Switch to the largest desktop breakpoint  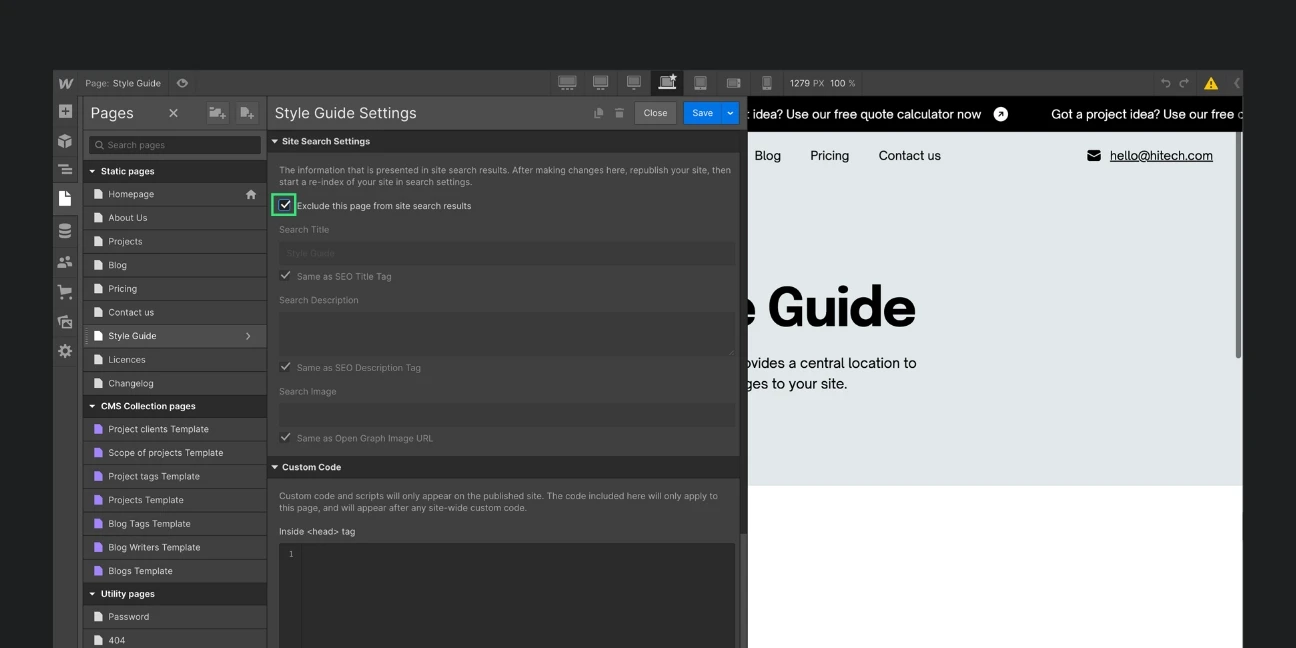tap(567, 83)
